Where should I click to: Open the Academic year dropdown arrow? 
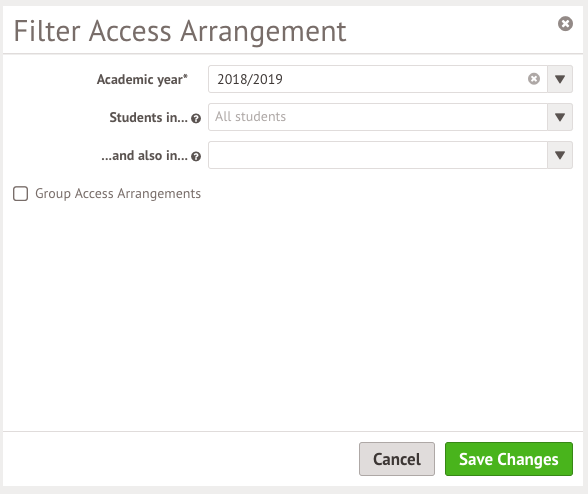(x=560, y=79)
